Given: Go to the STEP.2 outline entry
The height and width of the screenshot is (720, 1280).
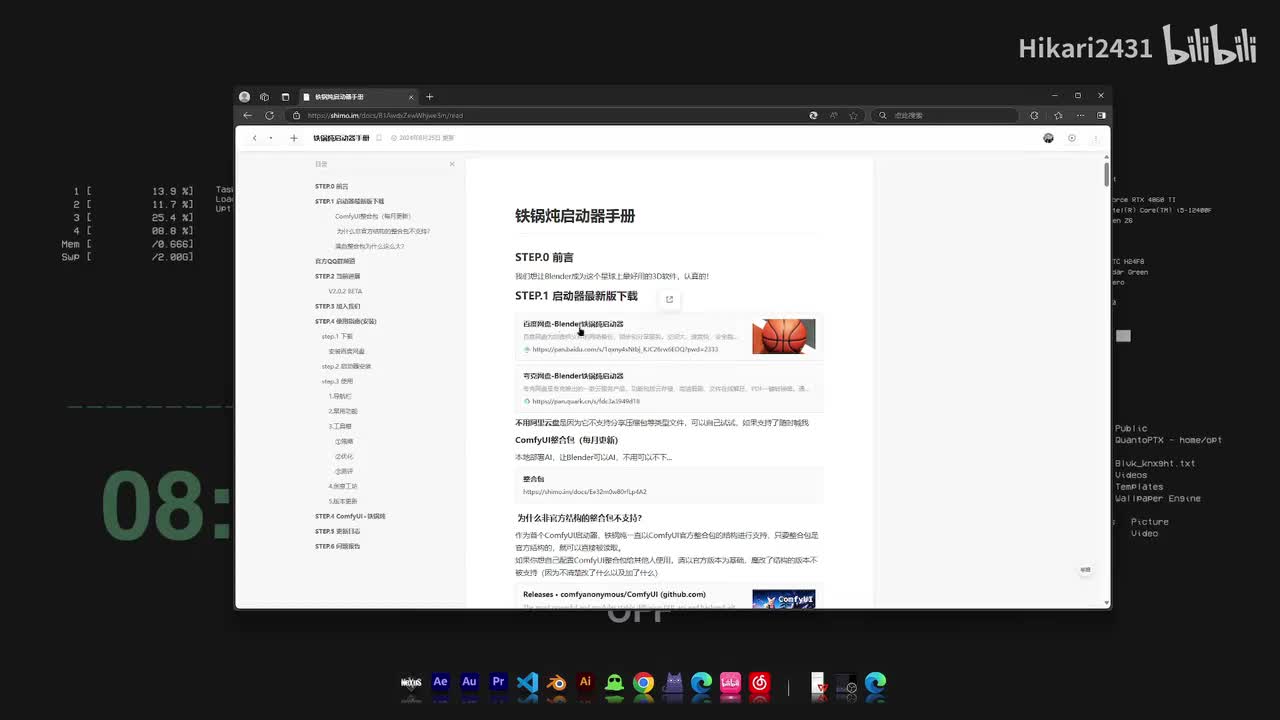Looking at the screenshot, I should (x=338, y=276).
